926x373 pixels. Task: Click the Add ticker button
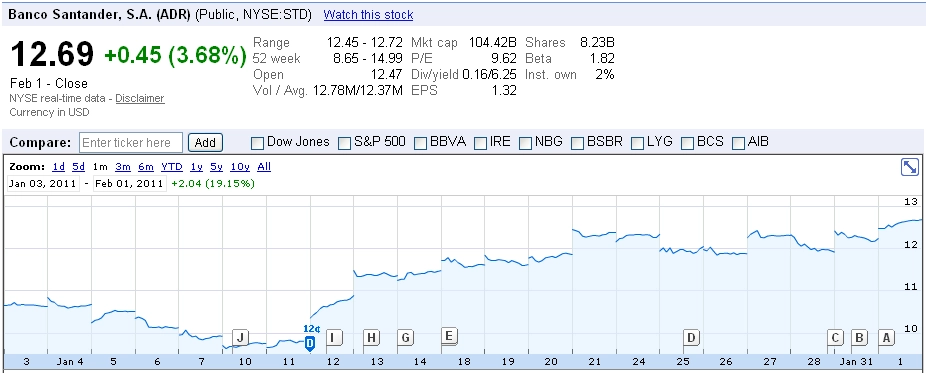pyautogui.click(x=205, y=142)
